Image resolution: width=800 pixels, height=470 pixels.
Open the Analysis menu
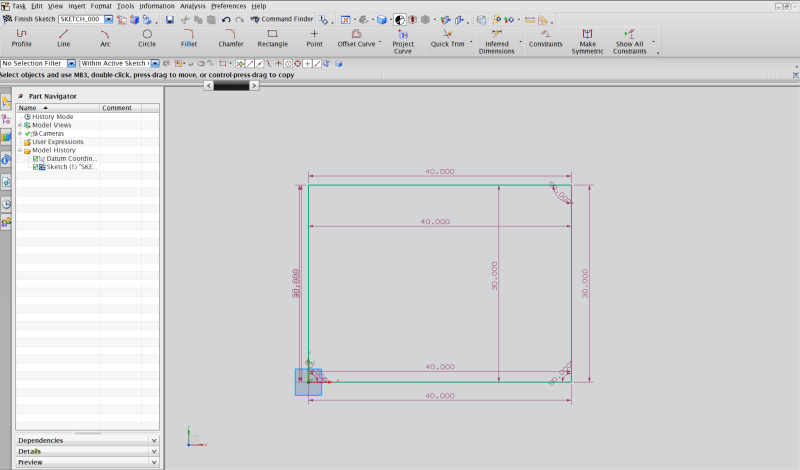click(193, 6)
